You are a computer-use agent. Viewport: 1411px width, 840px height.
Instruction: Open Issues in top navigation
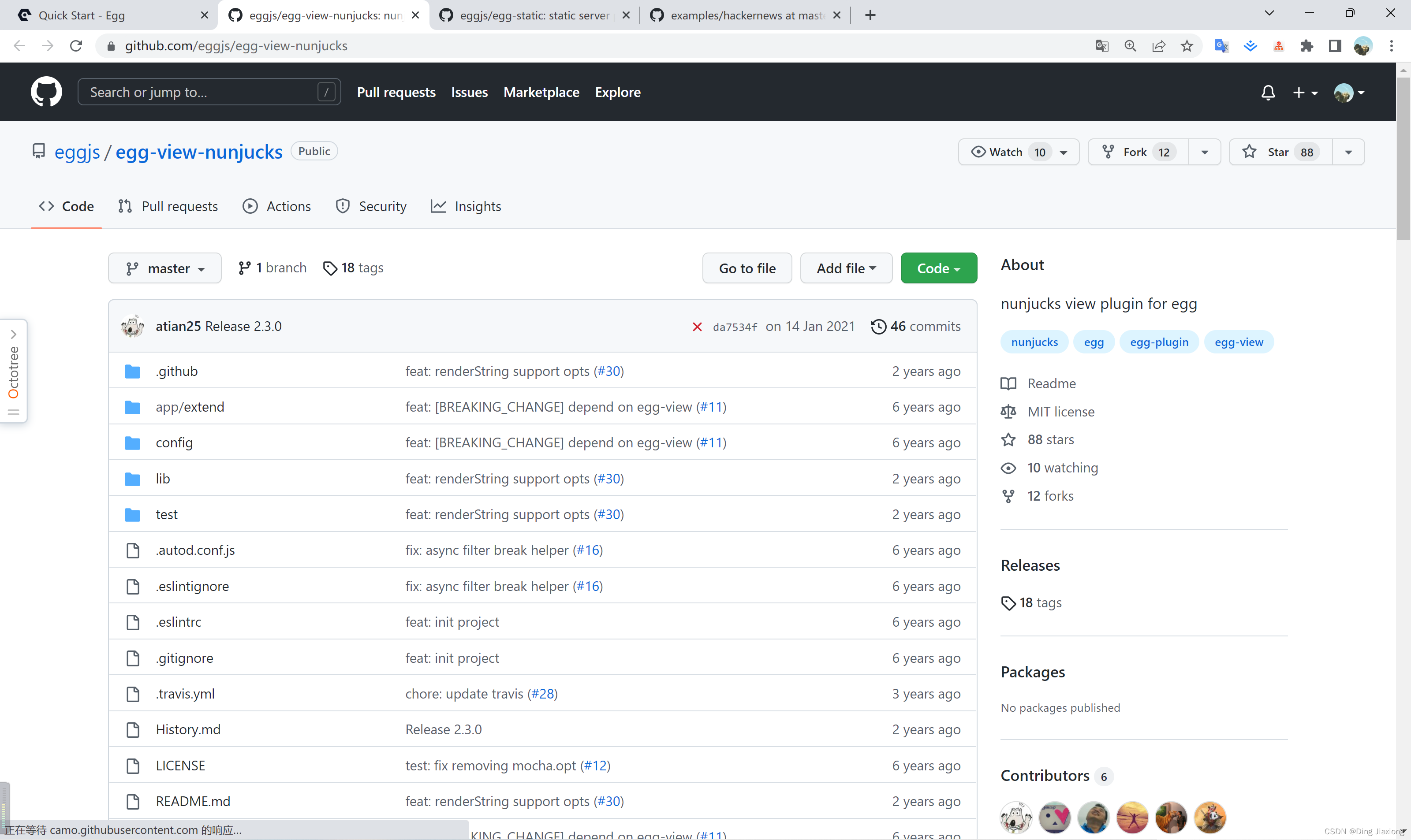470,92
